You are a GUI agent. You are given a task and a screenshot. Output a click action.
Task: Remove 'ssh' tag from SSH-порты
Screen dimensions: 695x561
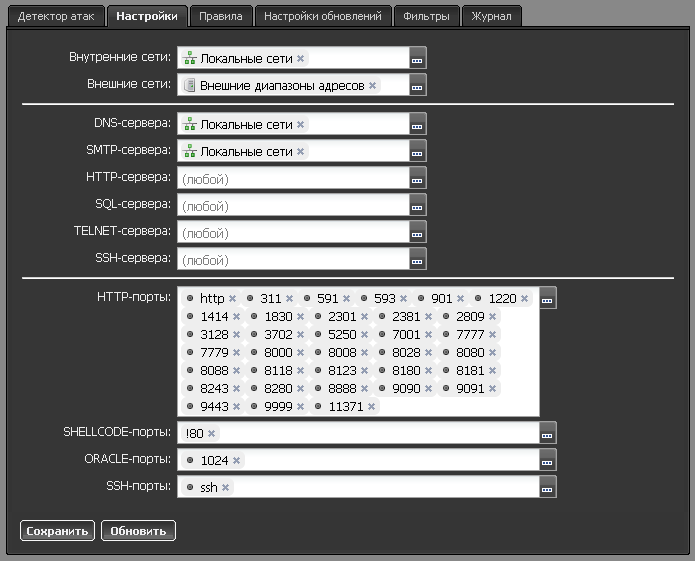[x=226, y=488]
